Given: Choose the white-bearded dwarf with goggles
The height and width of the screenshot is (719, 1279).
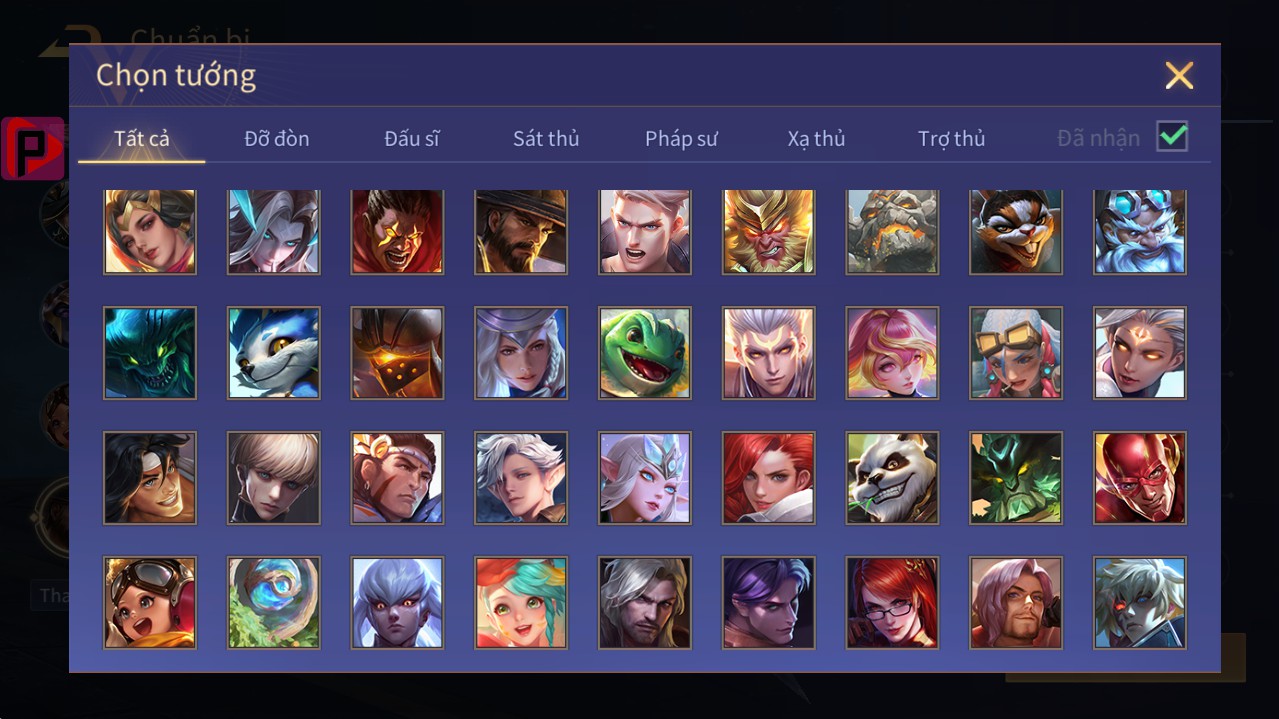Looking at the screenshot, I should pos(1140,231).
